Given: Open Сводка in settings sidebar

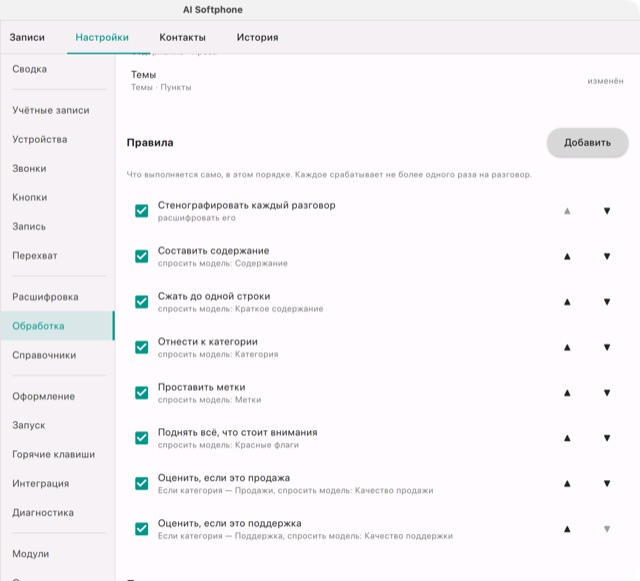Looking at the screenshot, I should pos(57,69).
